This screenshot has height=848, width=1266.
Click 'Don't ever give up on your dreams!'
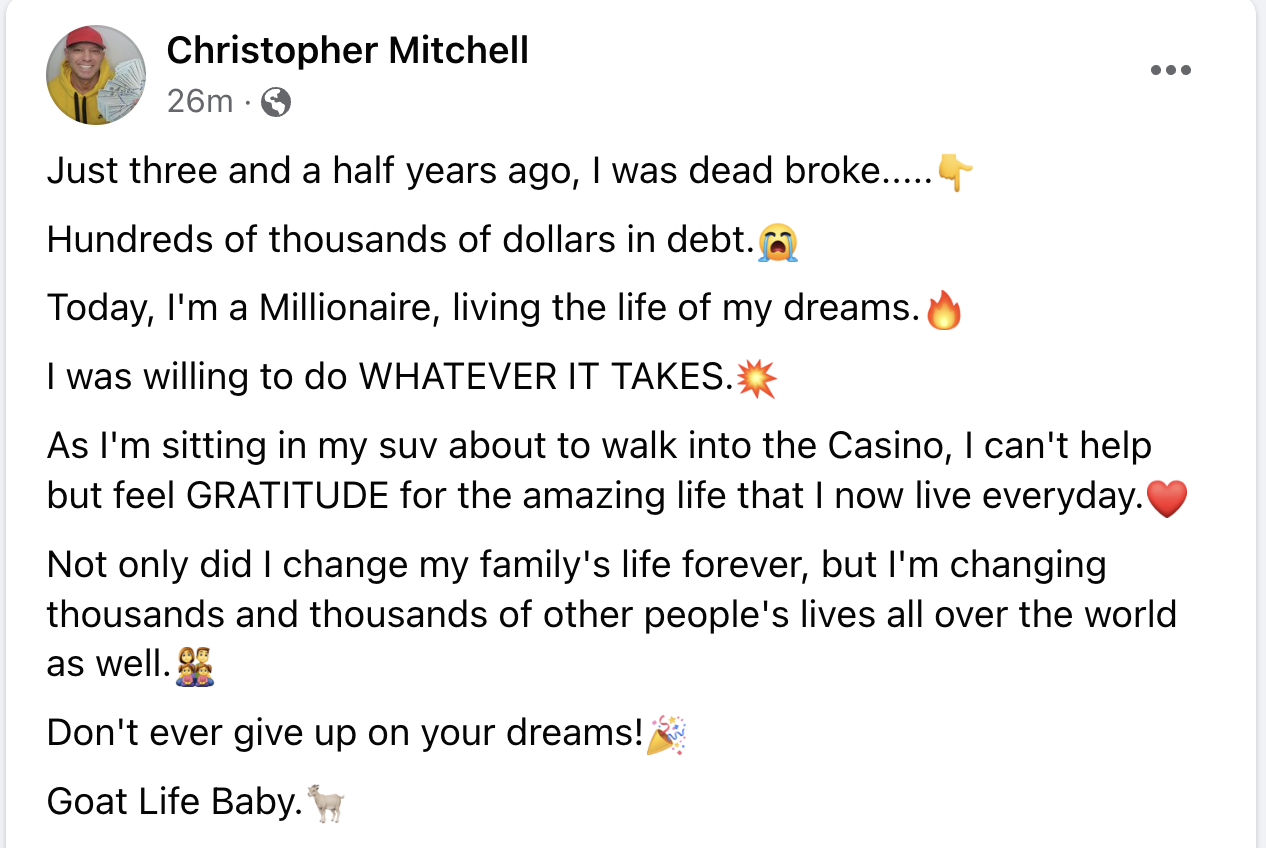[345, 734]
